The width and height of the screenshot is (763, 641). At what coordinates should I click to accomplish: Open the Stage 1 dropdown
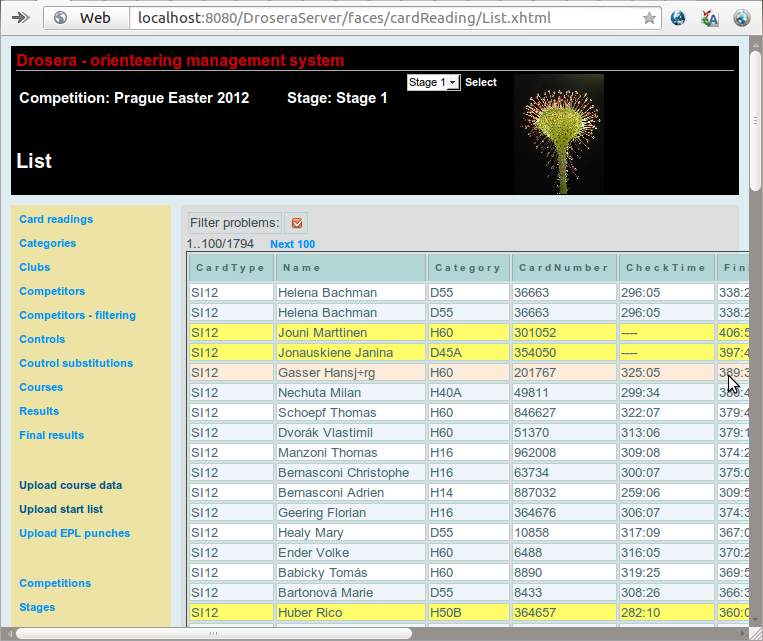[x=433, y=82]
